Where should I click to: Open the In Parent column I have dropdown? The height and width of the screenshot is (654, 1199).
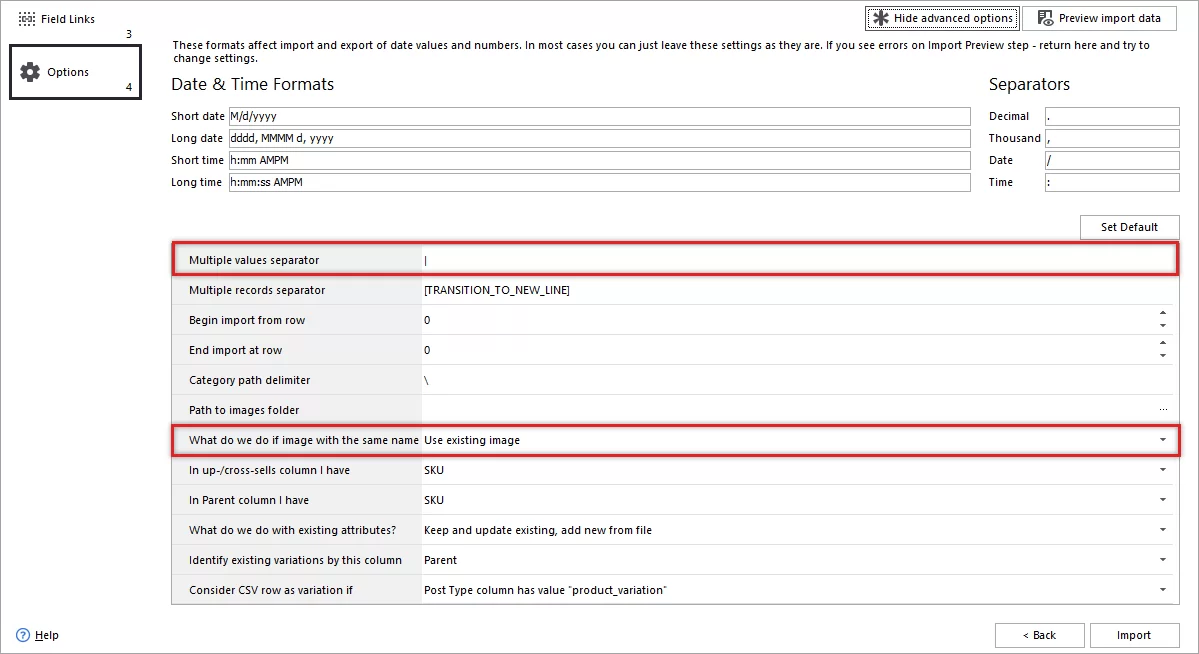click(1162, 500)
